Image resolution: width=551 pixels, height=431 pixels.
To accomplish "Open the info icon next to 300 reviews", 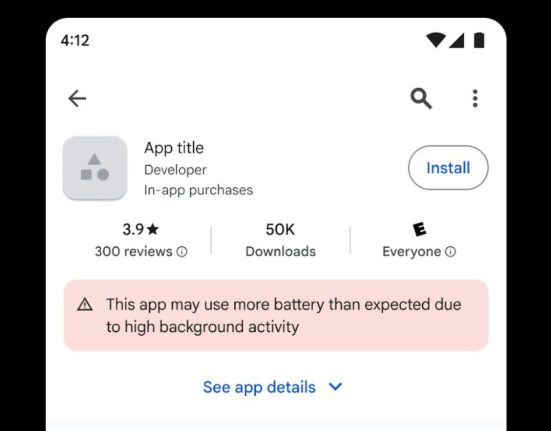I will 182,252.
